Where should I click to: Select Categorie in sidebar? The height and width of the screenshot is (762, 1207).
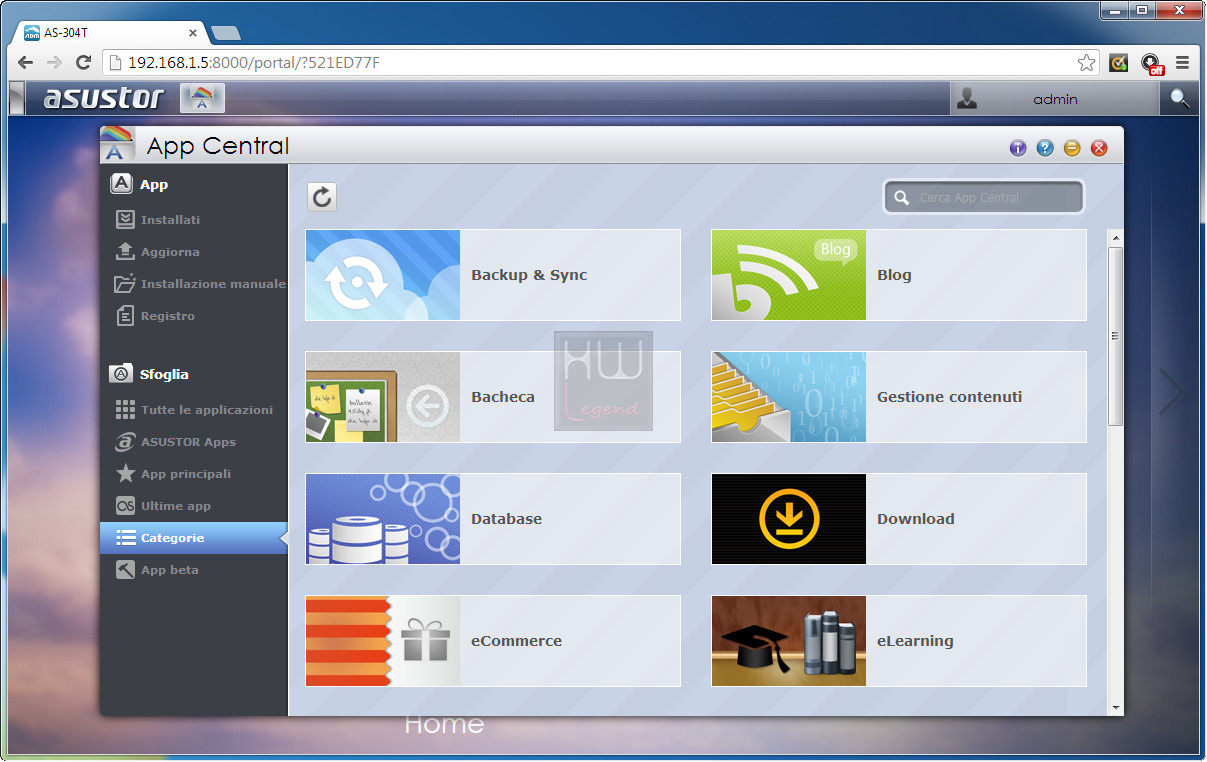point(194,538)
